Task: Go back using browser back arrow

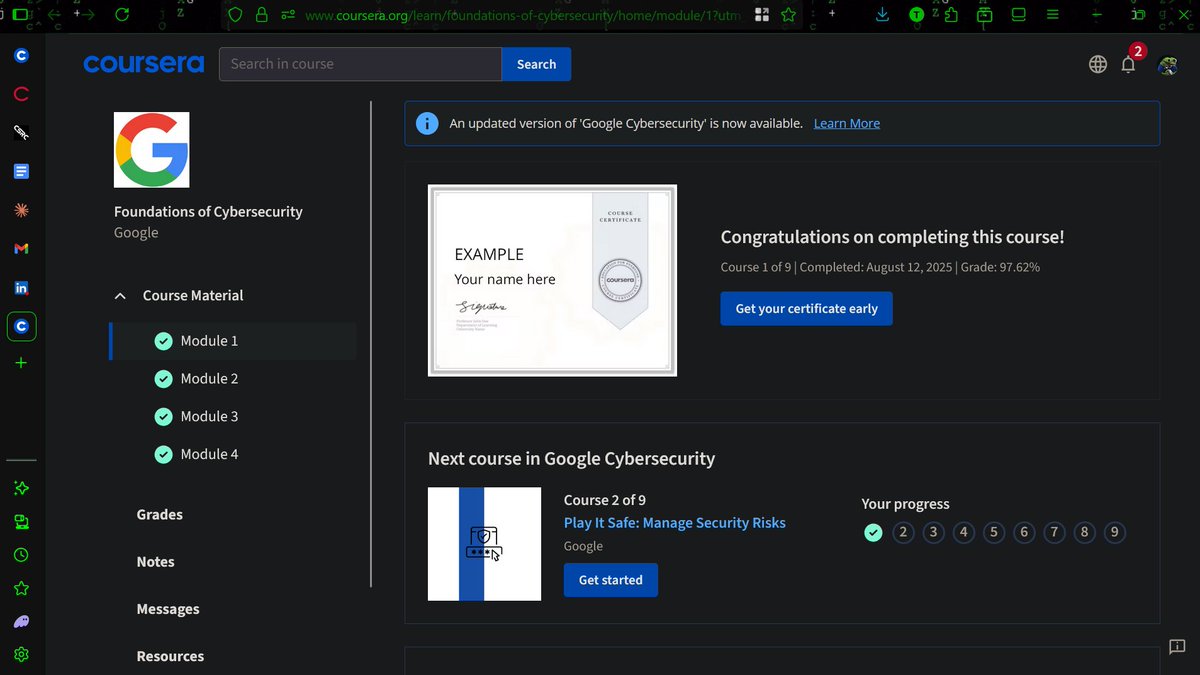Action: click(x=54, y=14)
